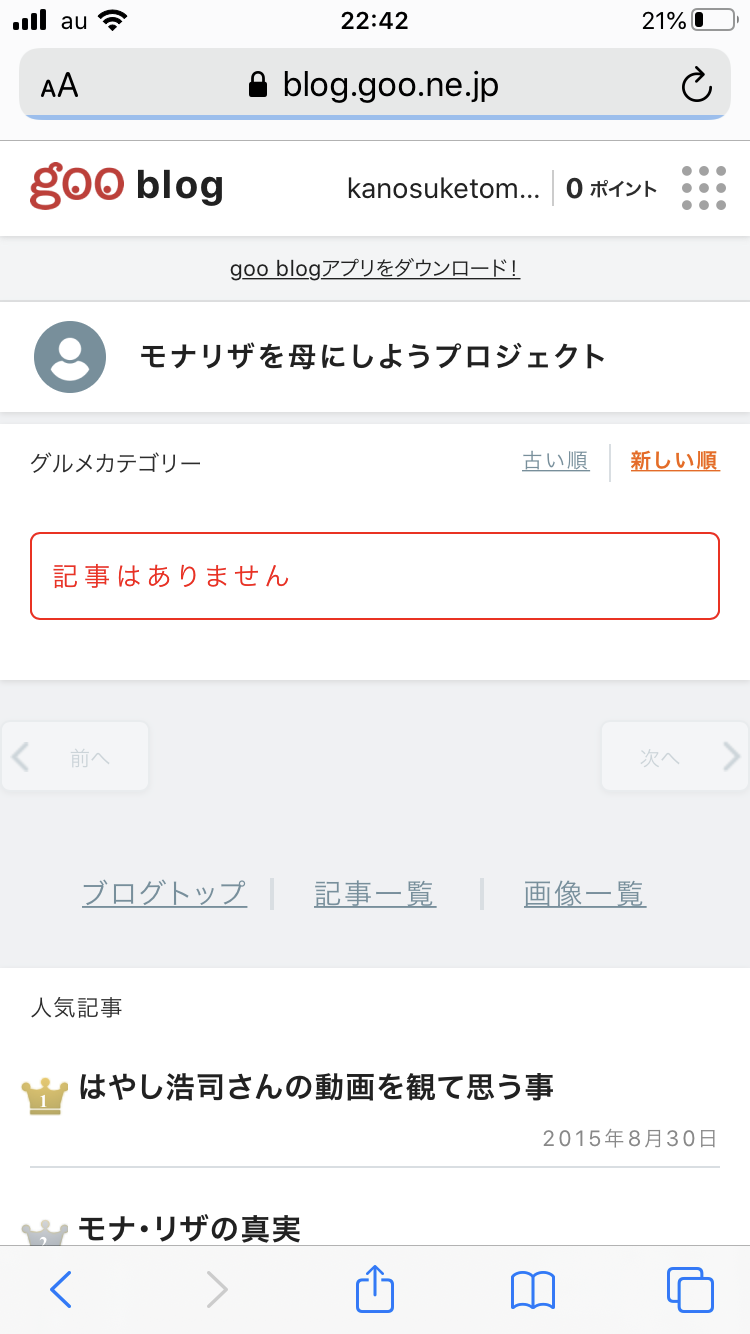Tap the goo blogアプリをダウンロード link
The width and height of the screenshot is (750, 1334).
(x=375, y=269)
